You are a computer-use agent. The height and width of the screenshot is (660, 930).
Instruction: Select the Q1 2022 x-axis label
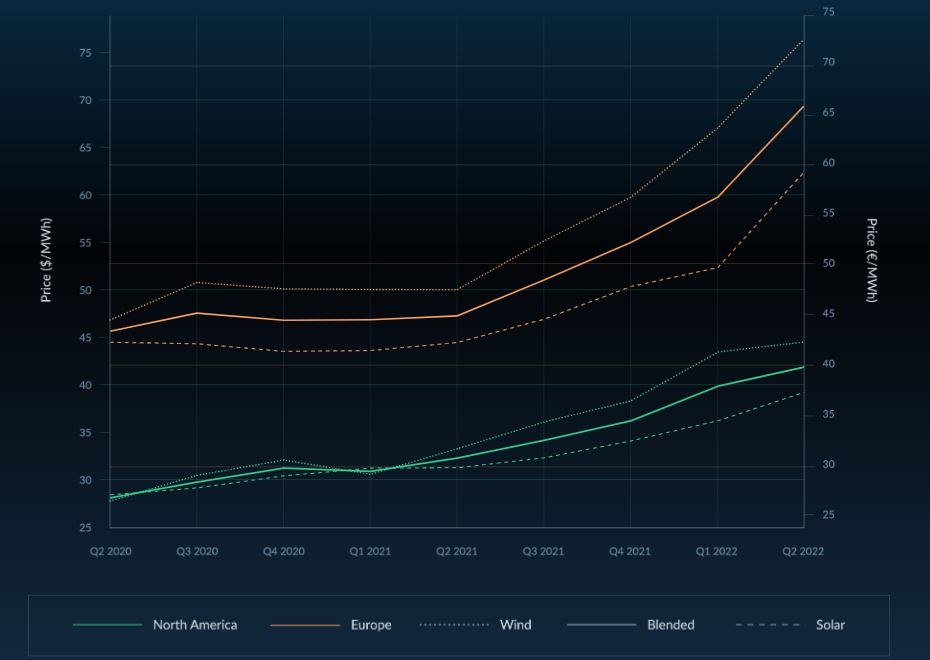[717, 551]
